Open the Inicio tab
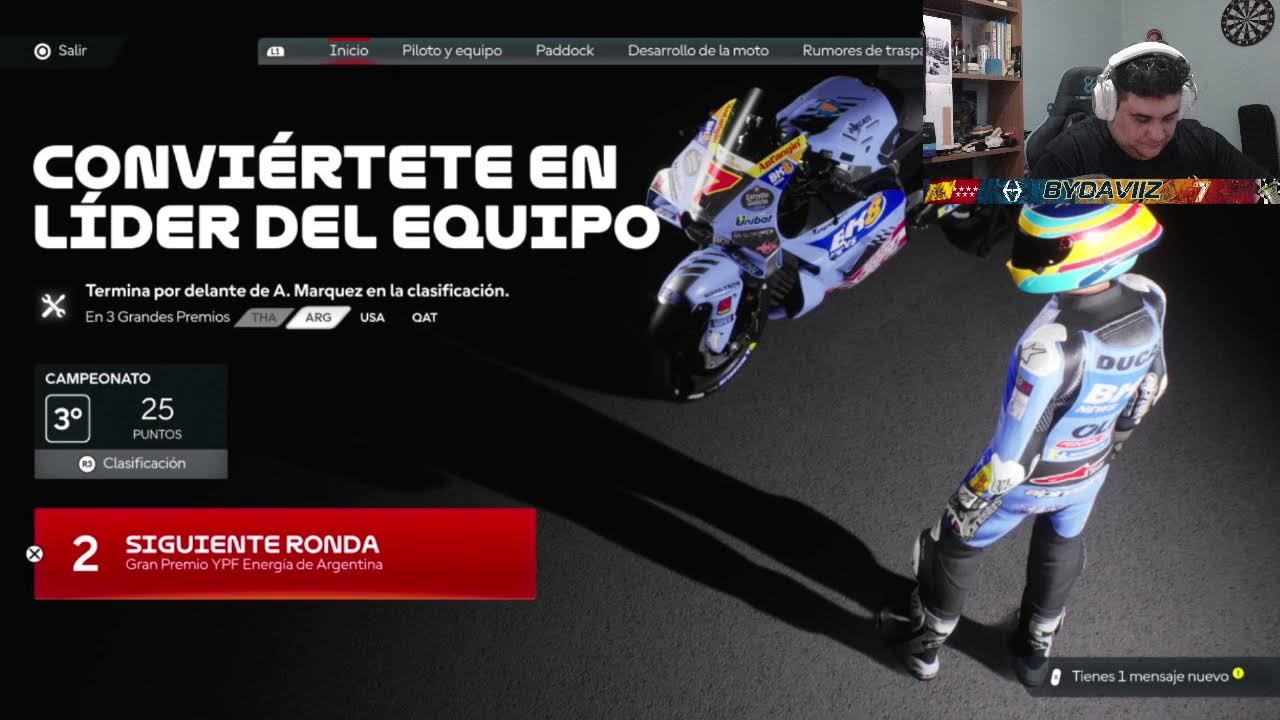Image resolution: width=1280 pixels, height=720 pixels. point(349,50)
